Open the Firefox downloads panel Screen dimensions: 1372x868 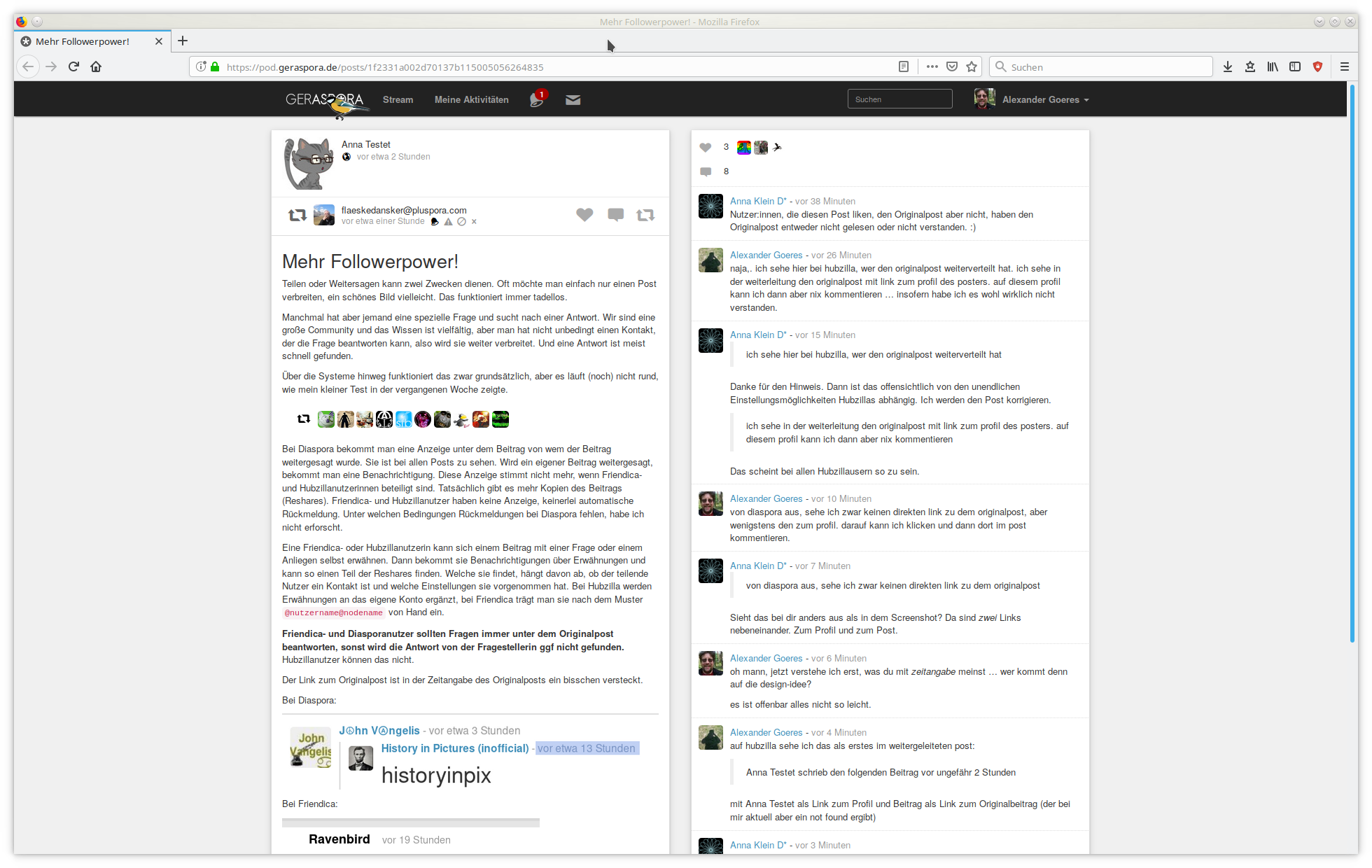click(1228, 66)
